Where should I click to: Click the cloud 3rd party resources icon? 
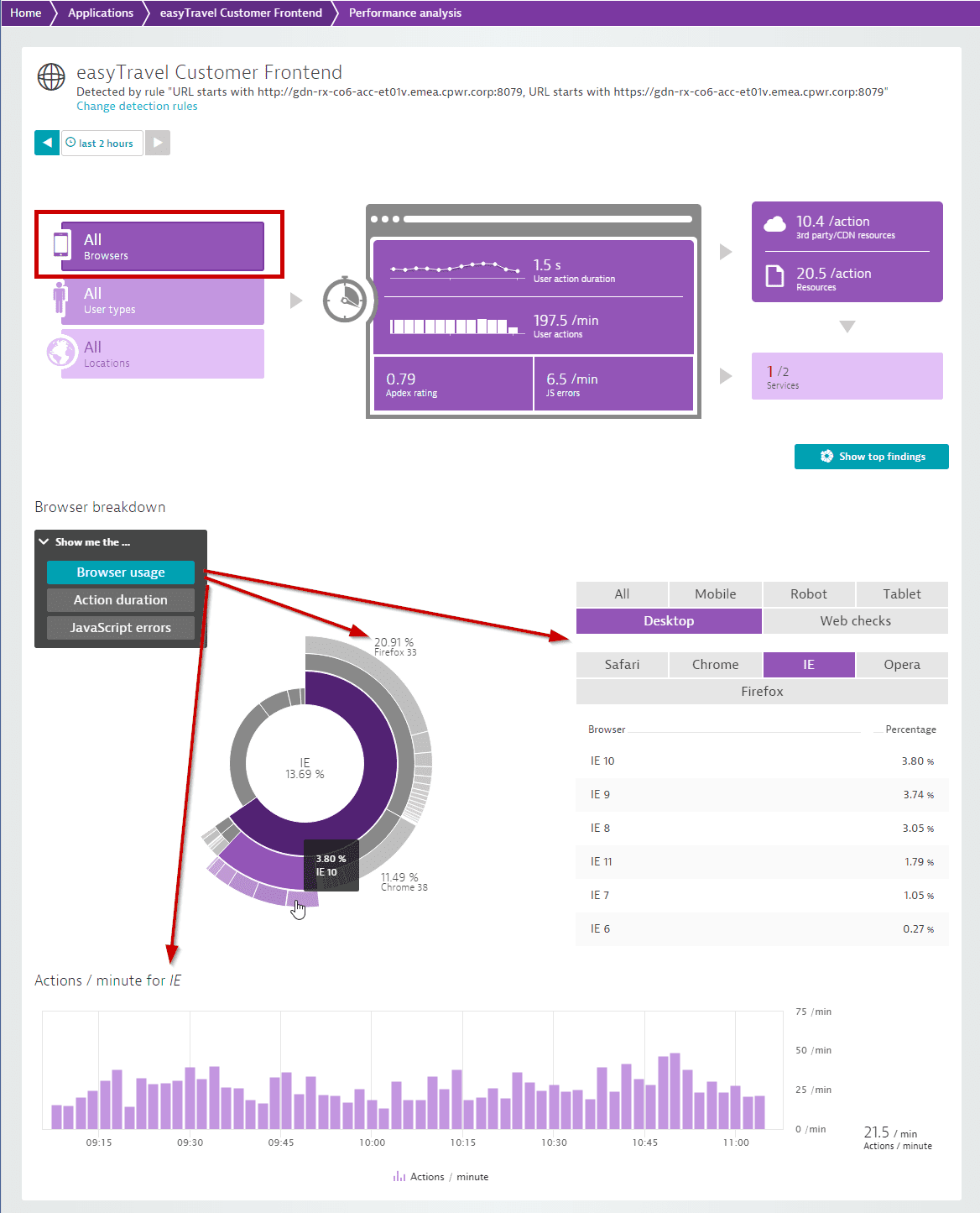coord(774,224)
